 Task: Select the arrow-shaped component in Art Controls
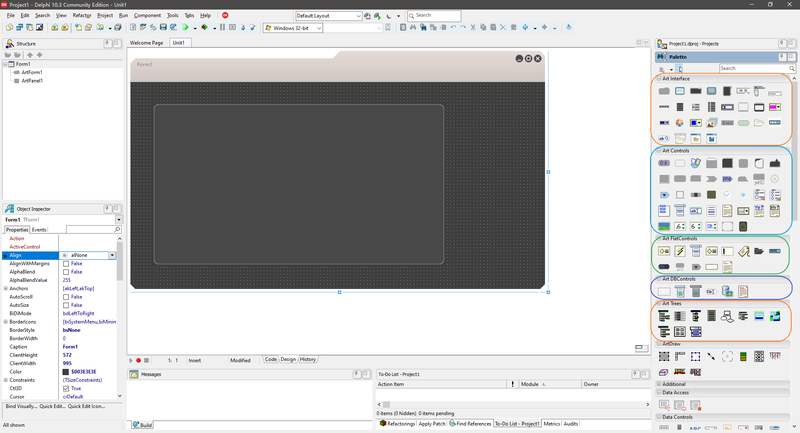tap(711, 179)
